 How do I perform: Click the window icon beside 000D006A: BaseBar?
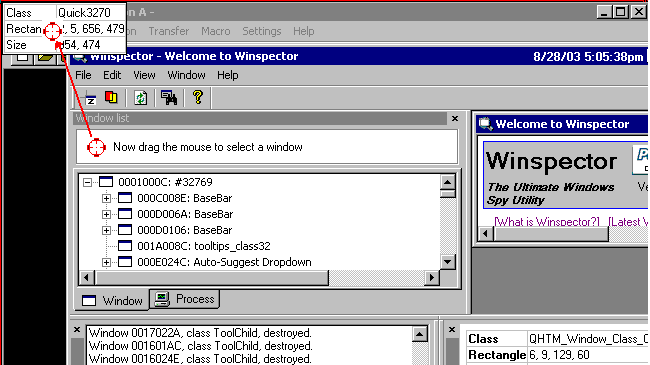[x=125, y=214]
